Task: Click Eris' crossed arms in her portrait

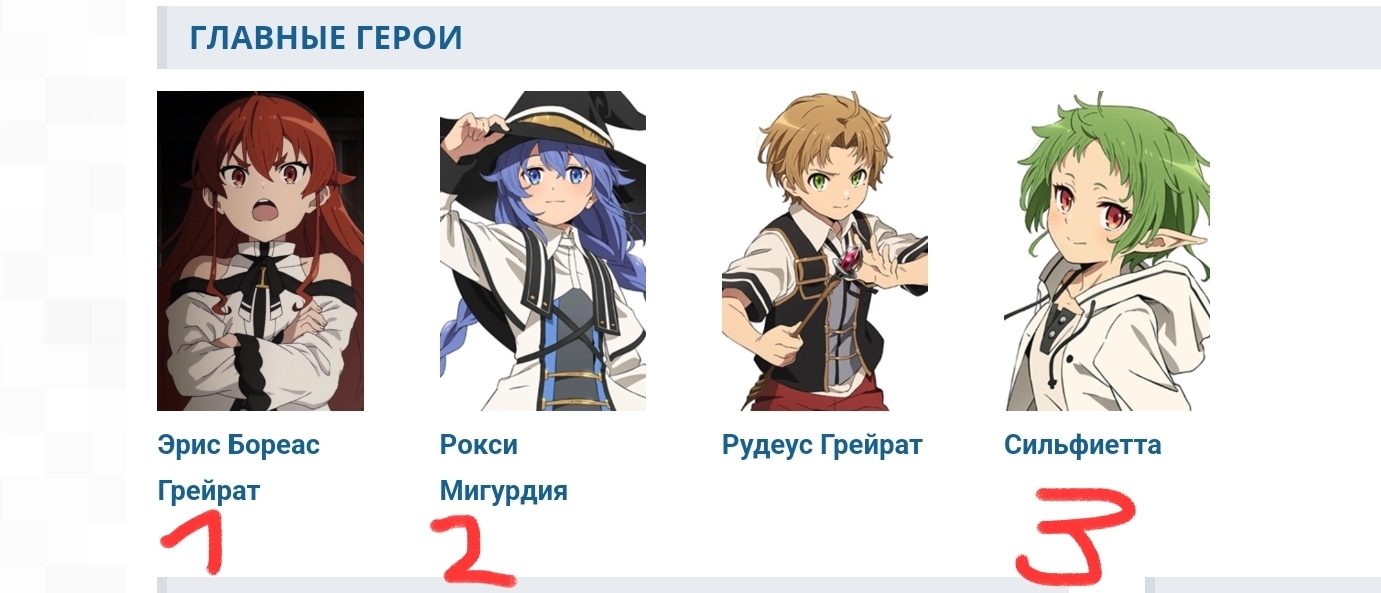Action: (262, 338)
